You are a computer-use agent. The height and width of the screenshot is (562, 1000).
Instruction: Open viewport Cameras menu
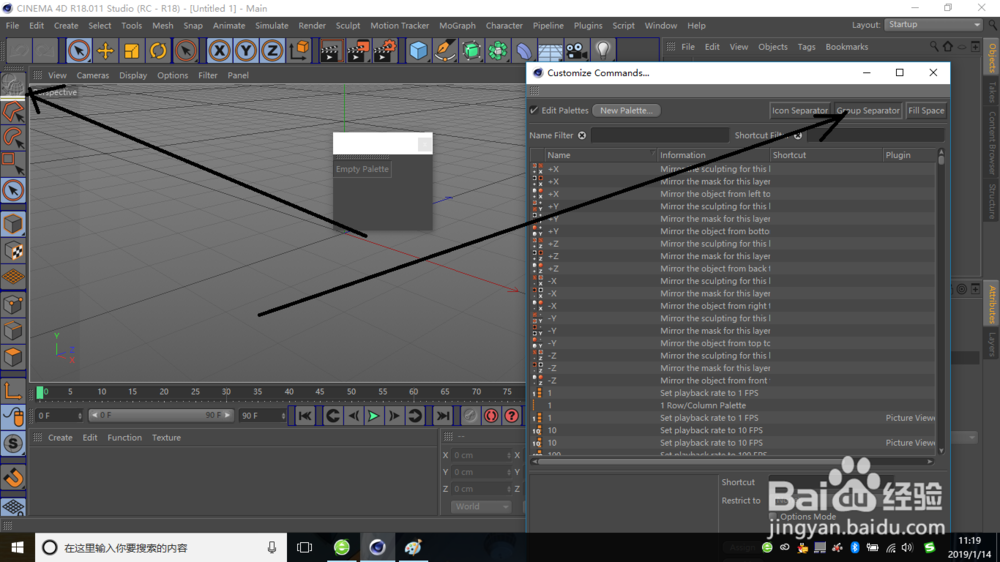click(92, 75)
